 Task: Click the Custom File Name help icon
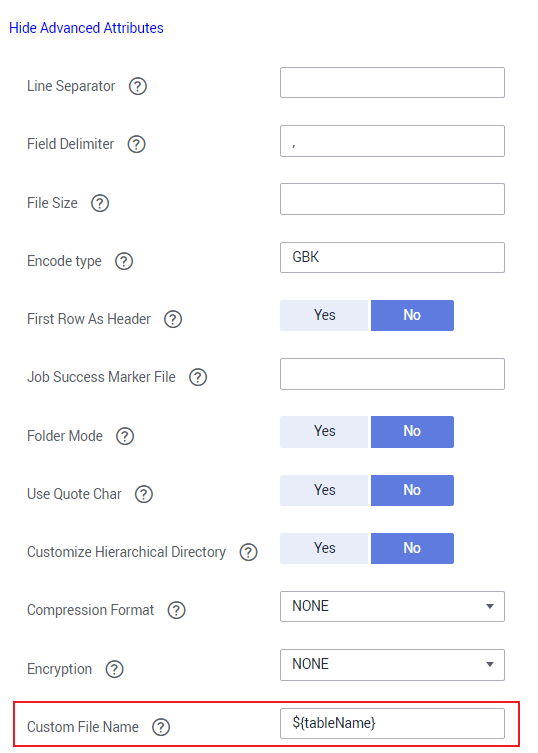pos(161,727)
